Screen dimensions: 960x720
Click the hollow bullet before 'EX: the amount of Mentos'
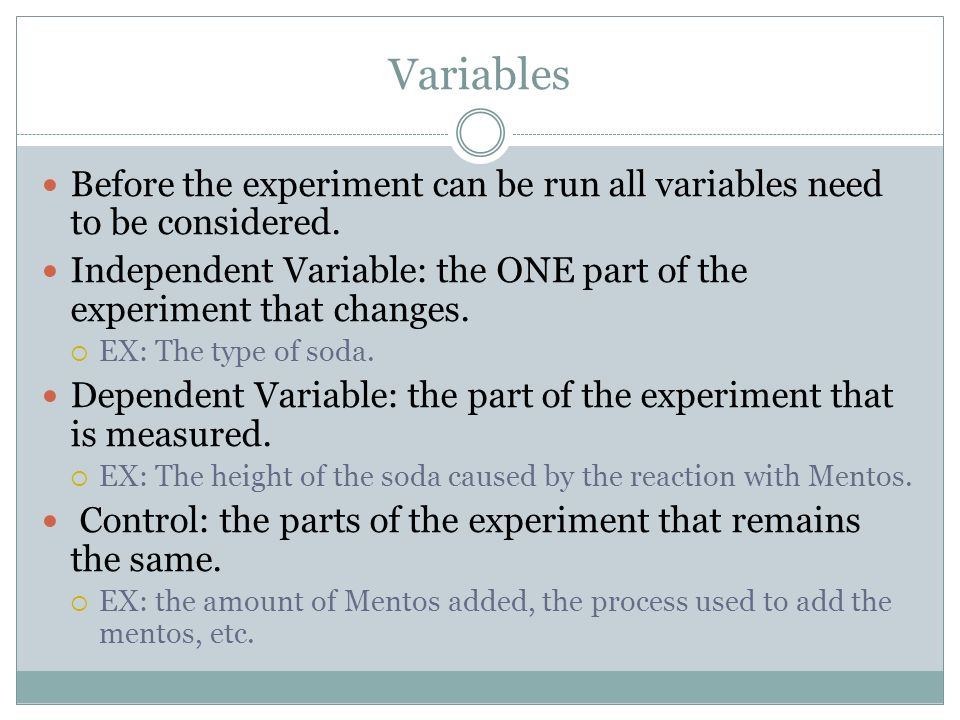pos(79,604)
